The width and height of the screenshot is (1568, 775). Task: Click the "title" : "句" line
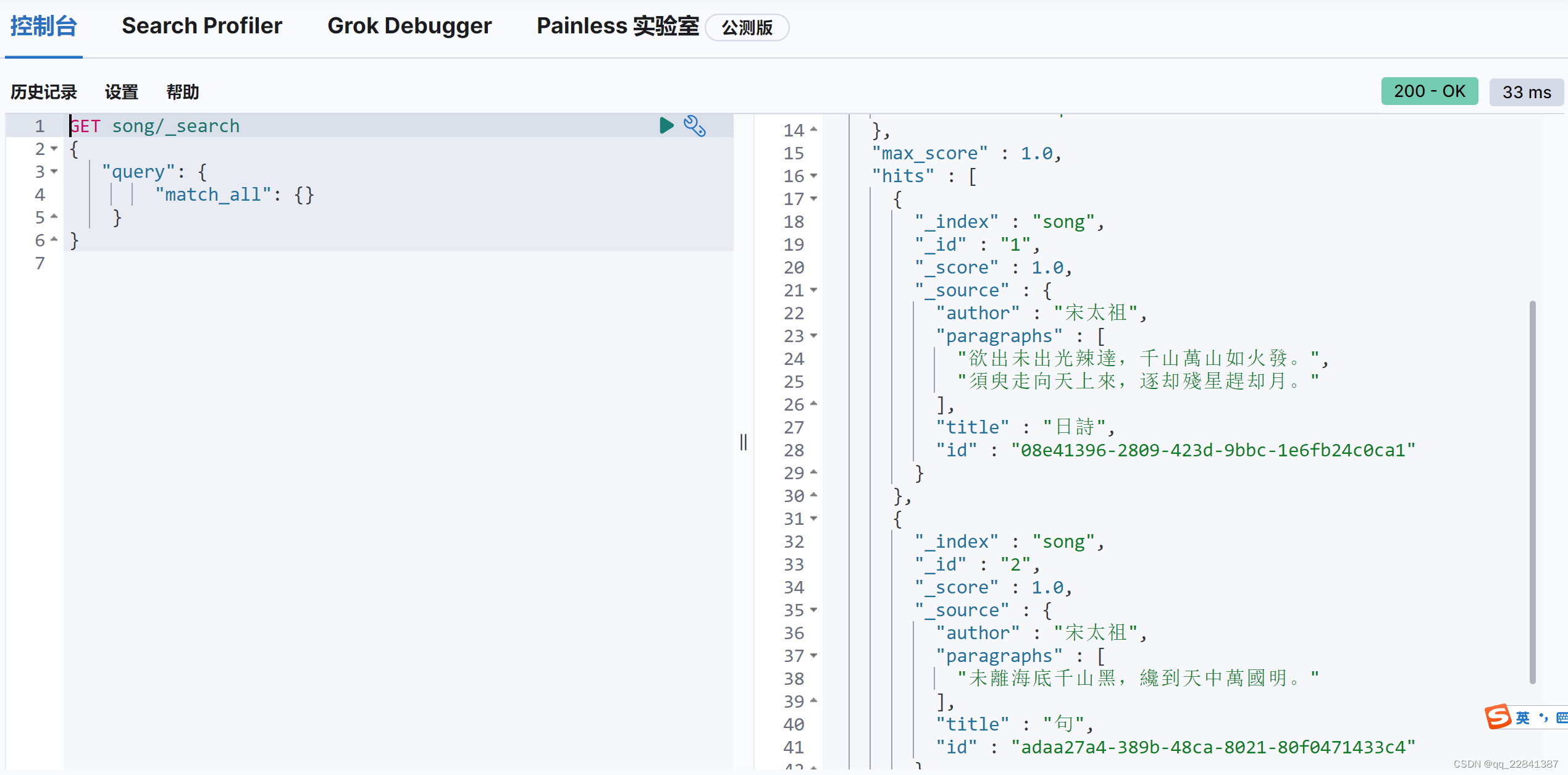1015,724
